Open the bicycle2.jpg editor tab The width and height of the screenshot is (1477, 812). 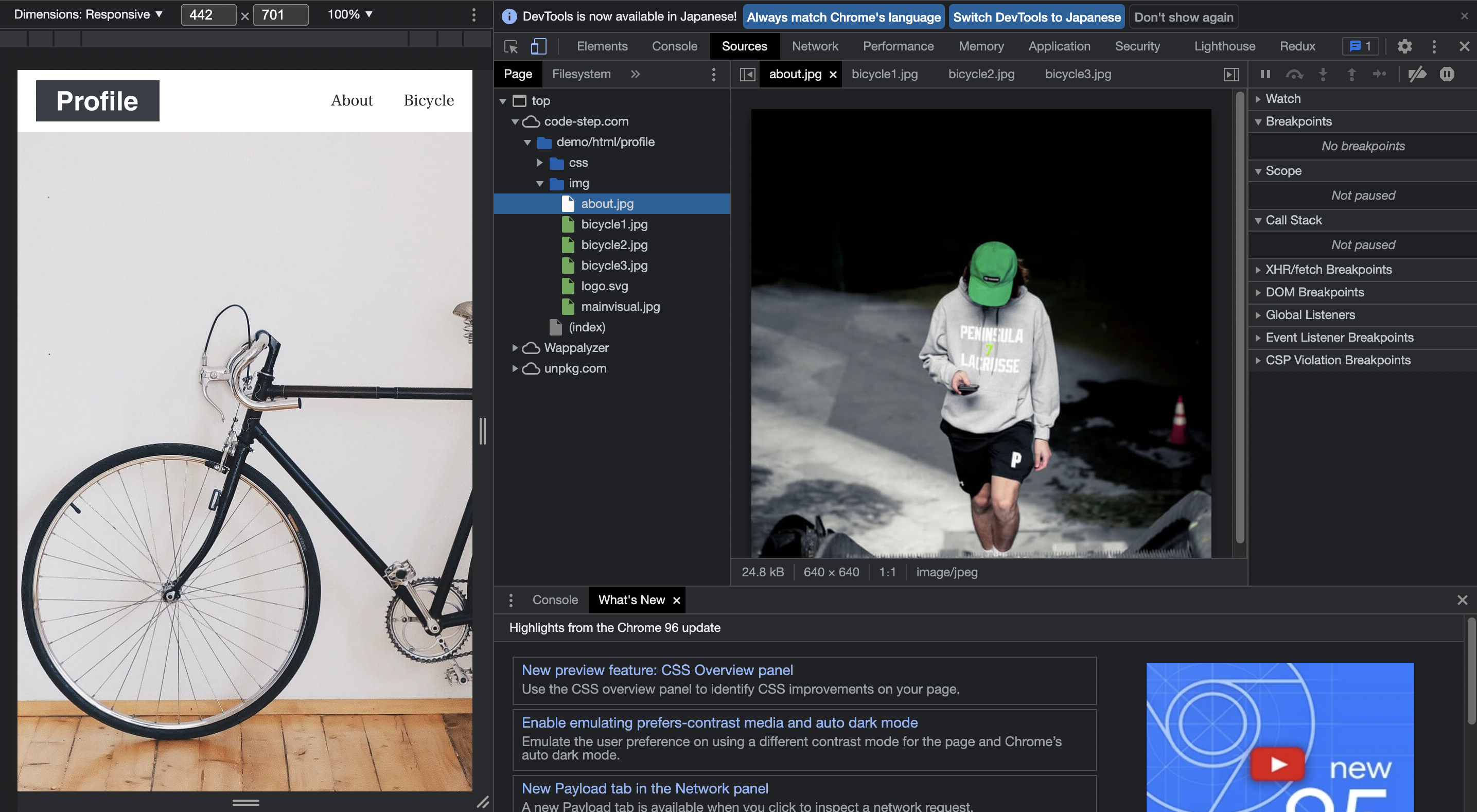click(981, 75)
